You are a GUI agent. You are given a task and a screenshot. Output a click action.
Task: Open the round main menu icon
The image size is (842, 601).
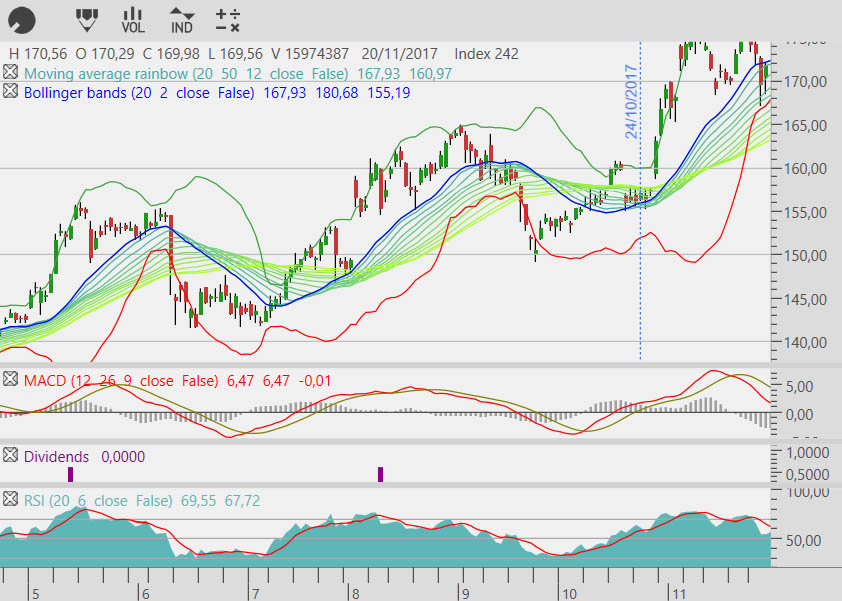[x=22, y=18]
